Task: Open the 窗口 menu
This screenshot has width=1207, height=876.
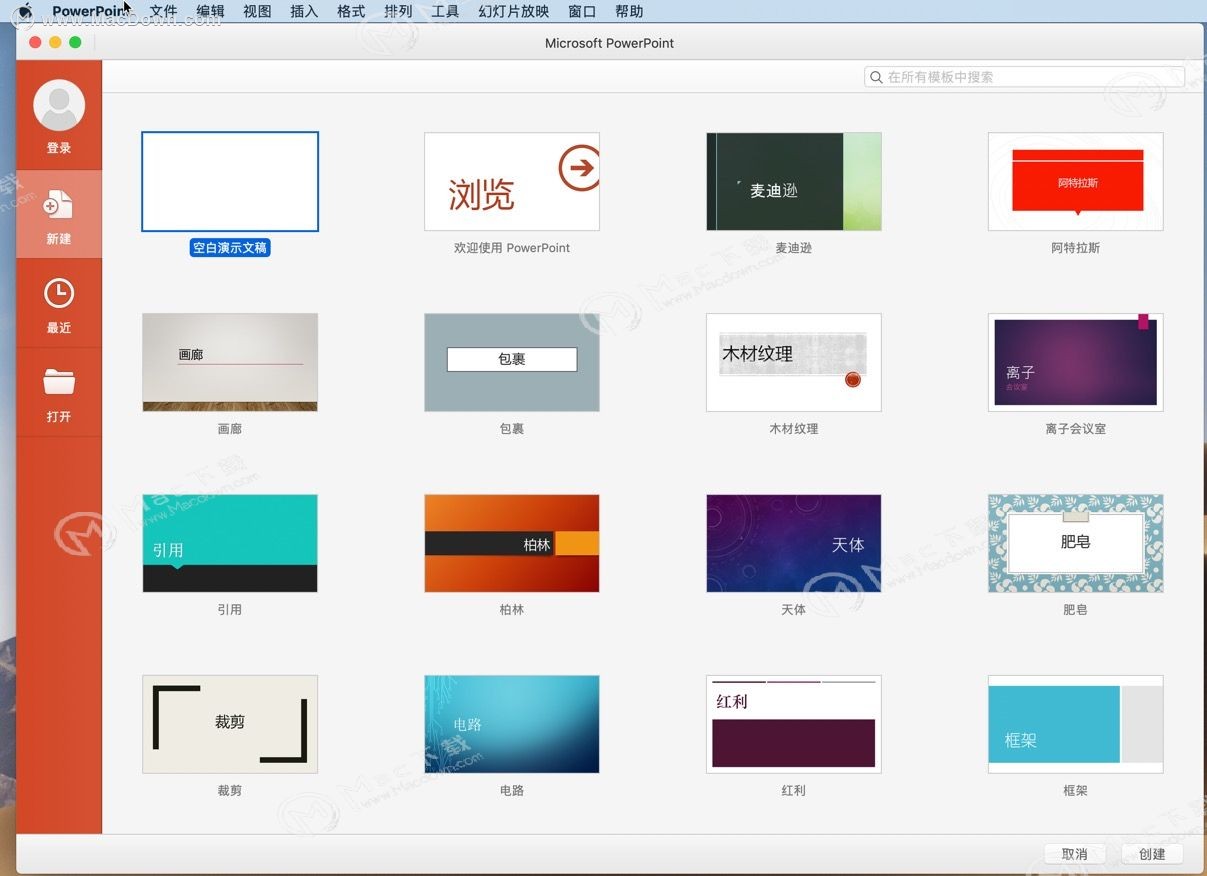Action: (x=582, y=11)
